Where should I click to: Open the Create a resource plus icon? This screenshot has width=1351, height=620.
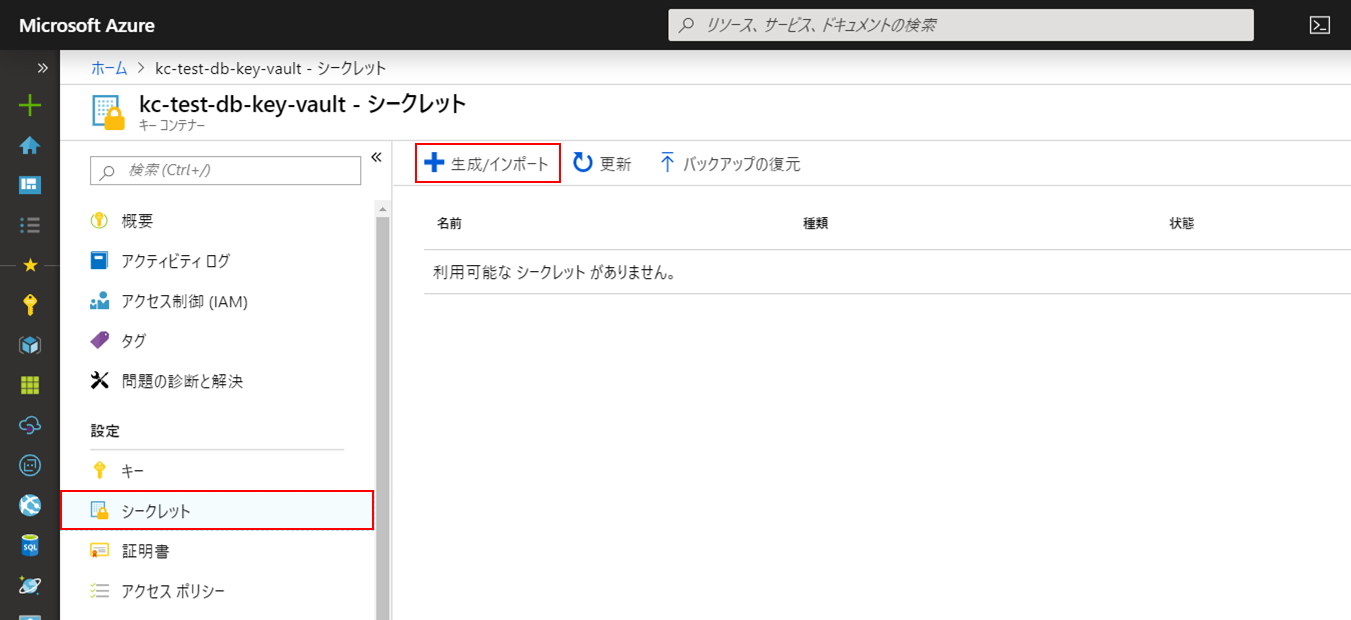30,104
